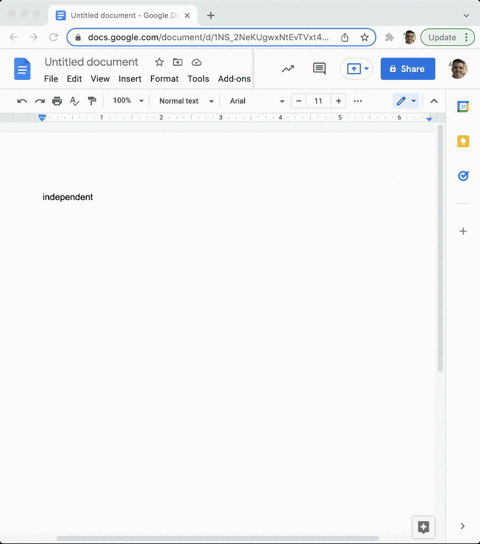480x544 pixels.
Task: Open the Format menu
Action: 164,79
